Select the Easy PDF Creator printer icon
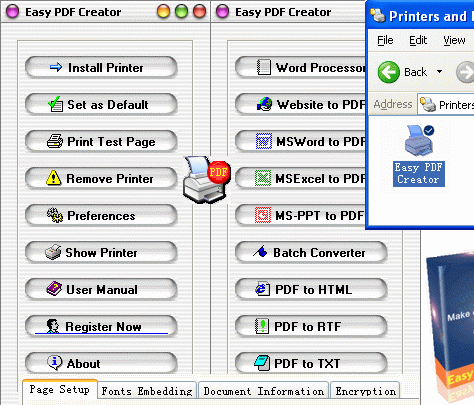Viewport: 474px width, 405px height. click(x=419, y=141)
